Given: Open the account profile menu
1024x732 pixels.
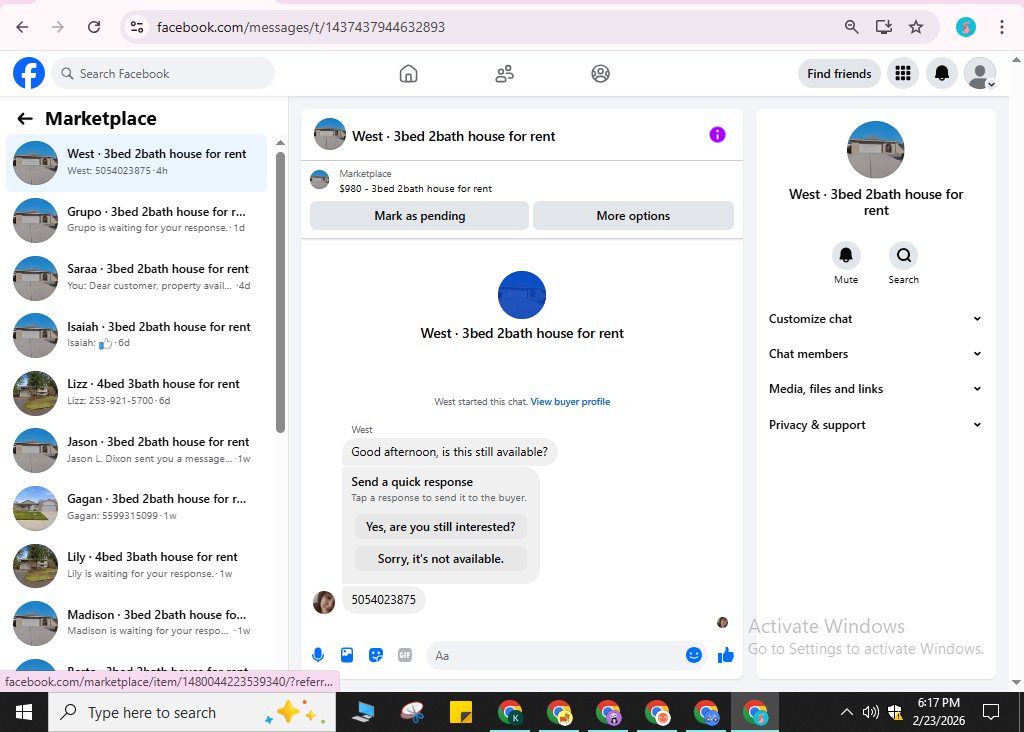Looking at the screenshot, I should coord(980,73).
